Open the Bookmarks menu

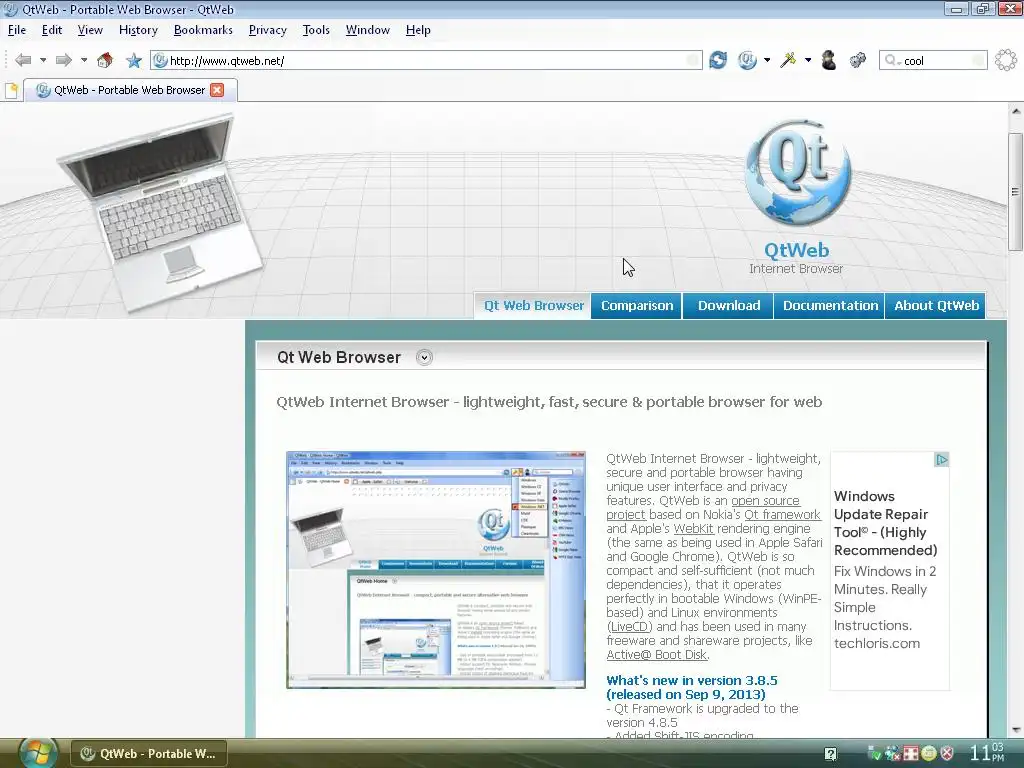[203, 30]
